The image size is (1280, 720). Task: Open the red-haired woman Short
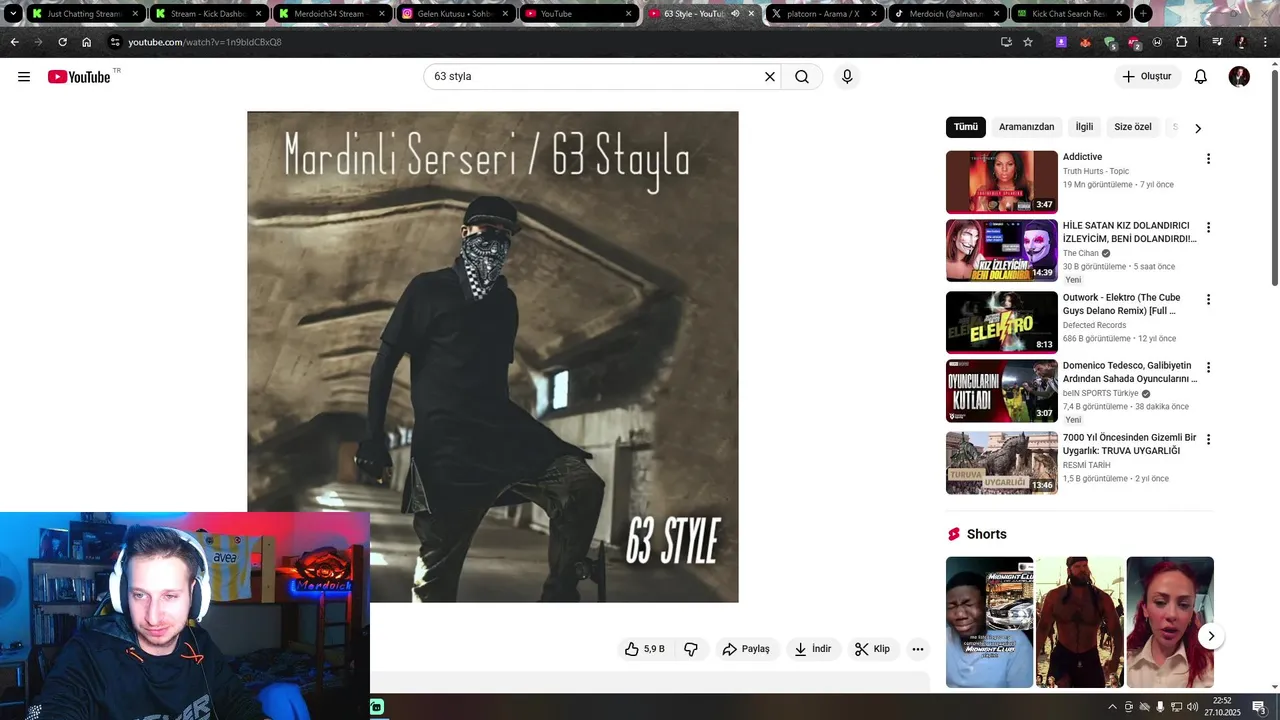click(x=1170, y=622)
